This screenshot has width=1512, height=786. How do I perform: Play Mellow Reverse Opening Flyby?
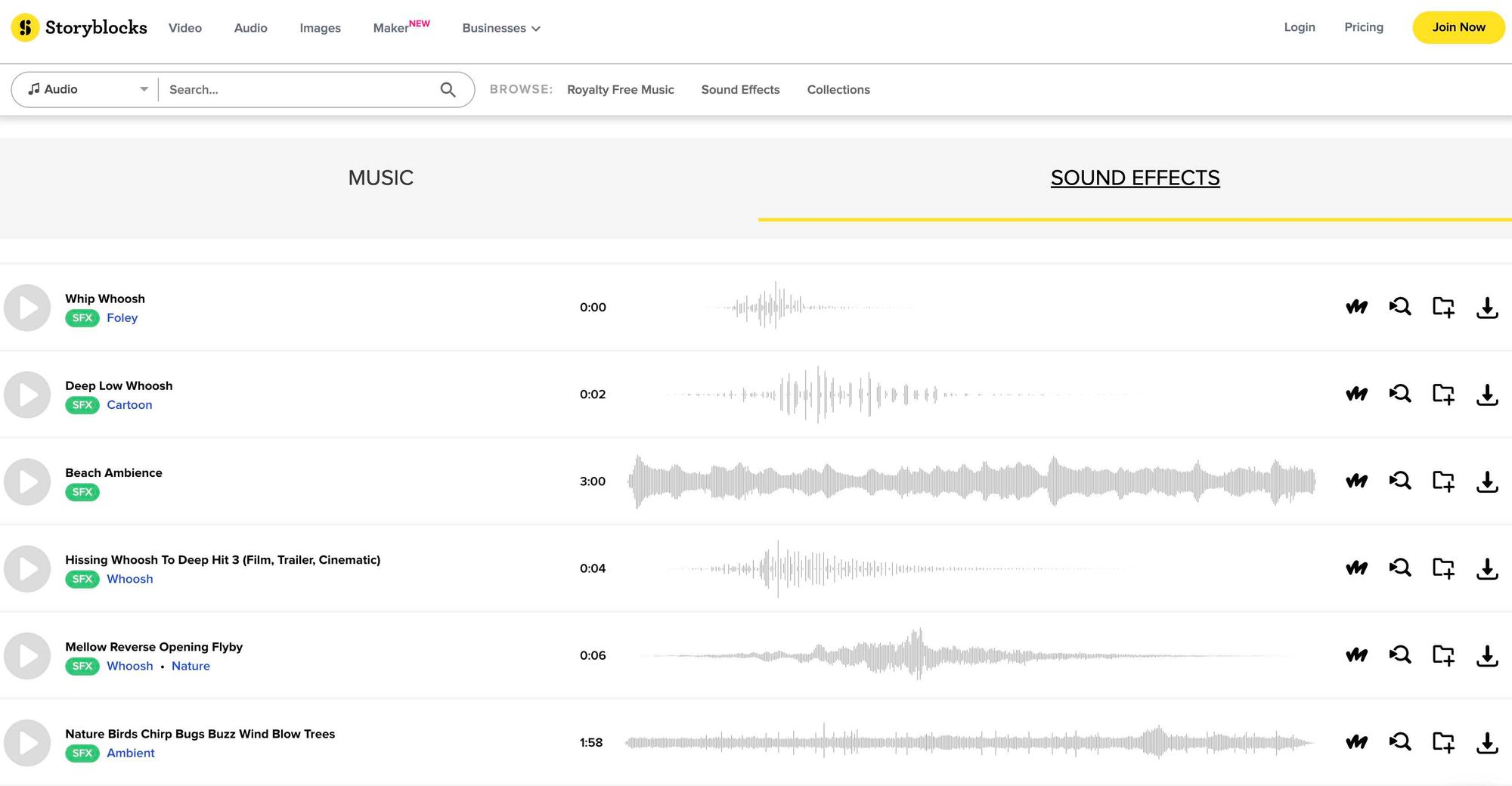point(27,655)
